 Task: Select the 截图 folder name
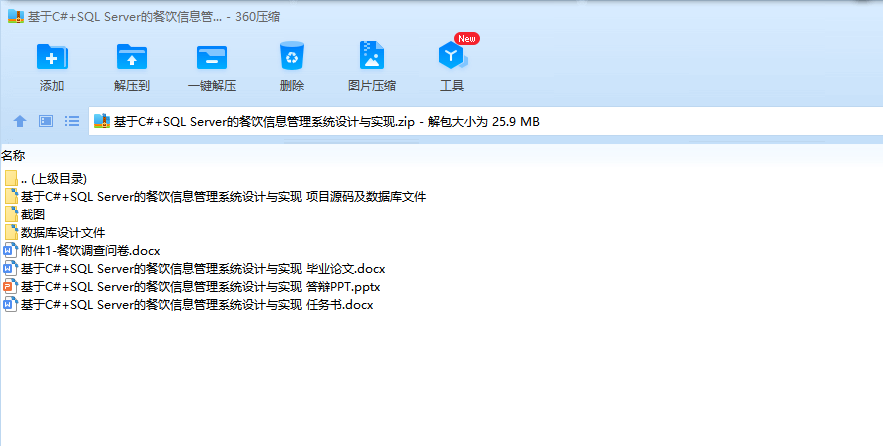[33, 215]
